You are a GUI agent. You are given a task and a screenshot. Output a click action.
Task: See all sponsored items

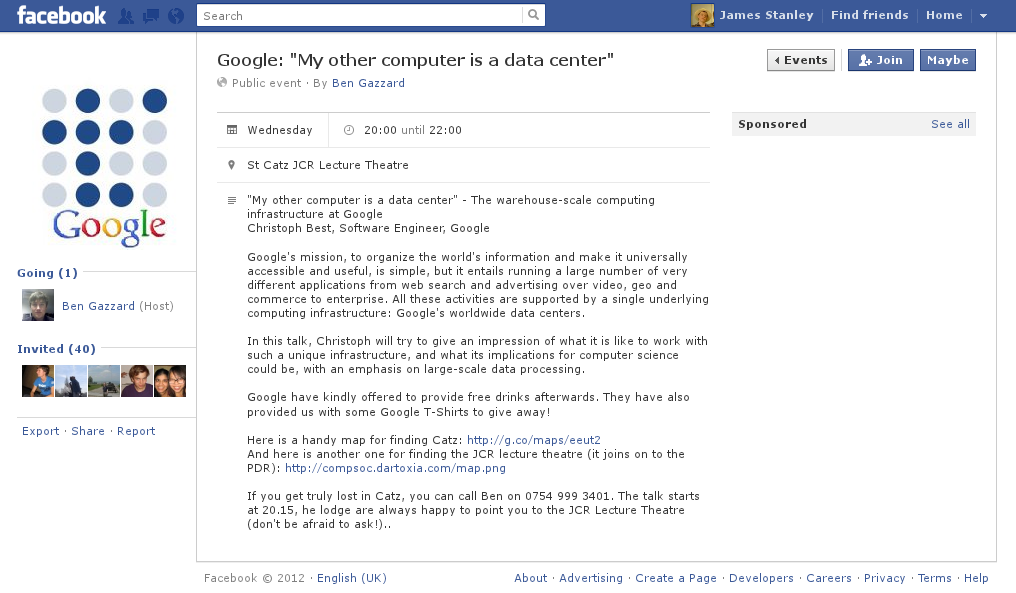950,125
